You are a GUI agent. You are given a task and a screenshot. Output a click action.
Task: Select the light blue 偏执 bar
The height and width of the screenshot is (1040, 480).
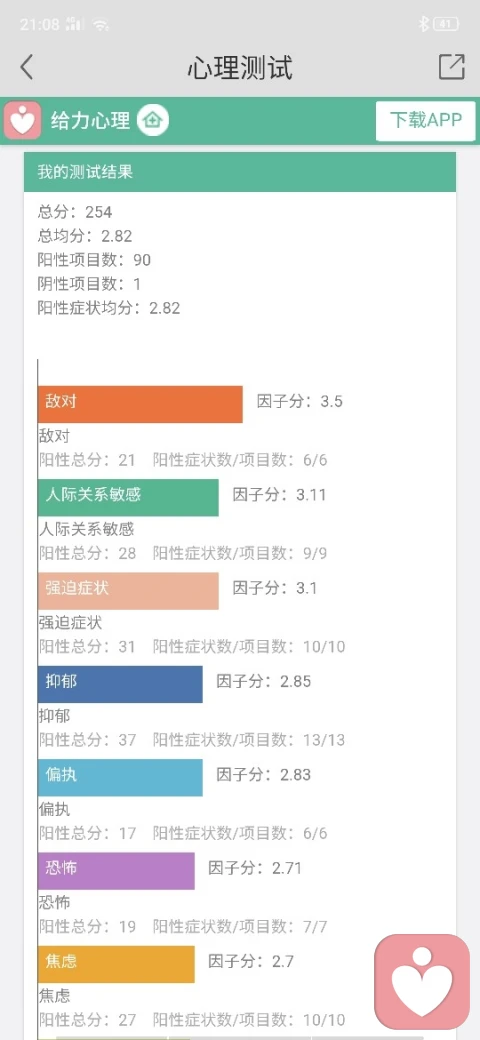click(x=120, y=777)
